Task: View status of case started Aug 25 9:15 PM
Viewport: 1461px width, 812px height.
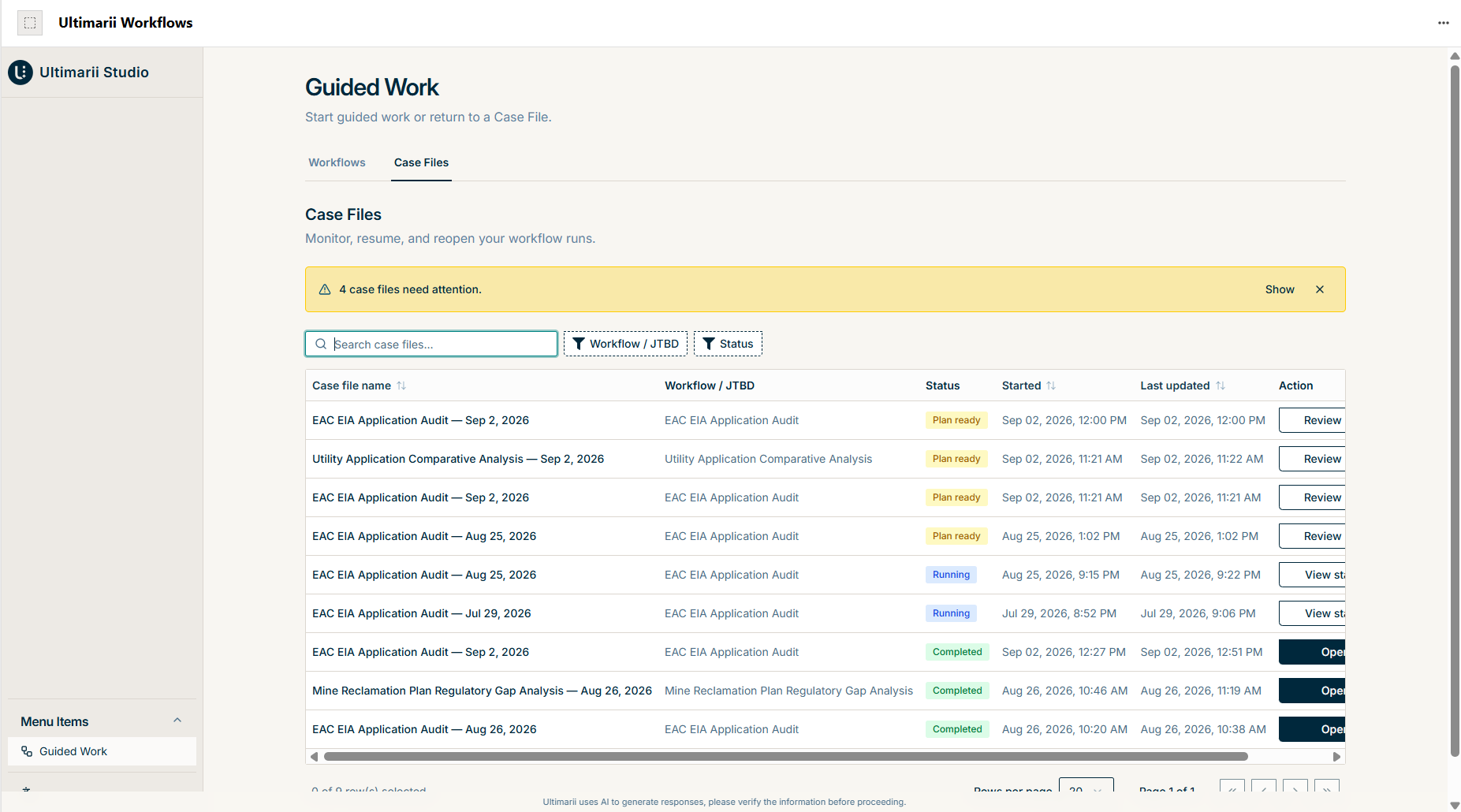Action: [x=1312, y=575]
